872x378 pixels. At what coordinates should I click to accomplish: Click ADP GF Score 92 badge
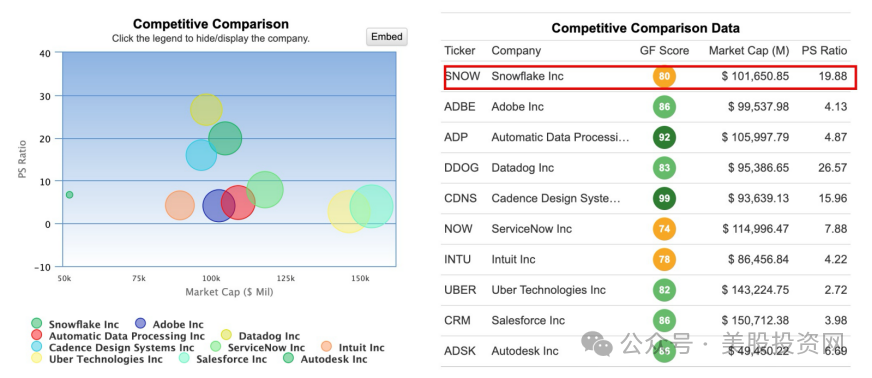(664, 137)
